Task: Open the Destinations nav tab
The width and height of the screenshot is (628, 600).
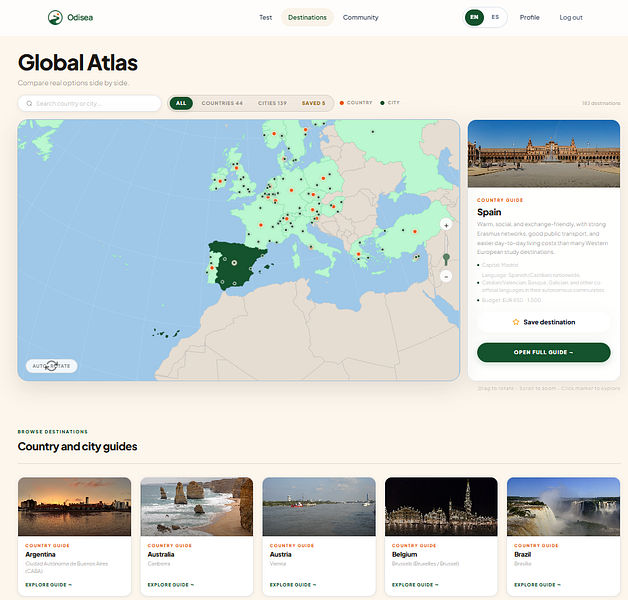Action: (x=307, y=17)
